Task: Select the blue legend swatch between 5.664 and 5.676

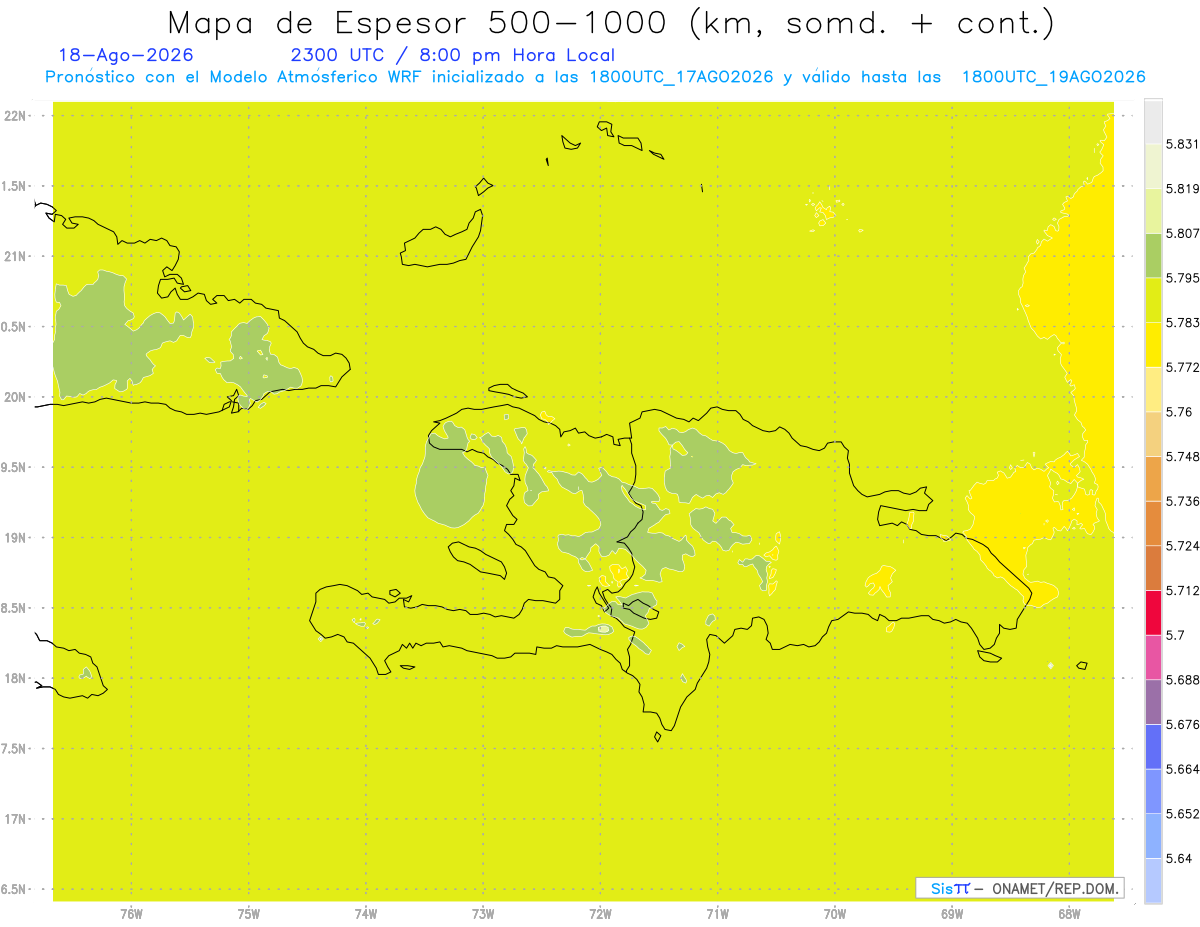Action: (x=1153, y=746)
